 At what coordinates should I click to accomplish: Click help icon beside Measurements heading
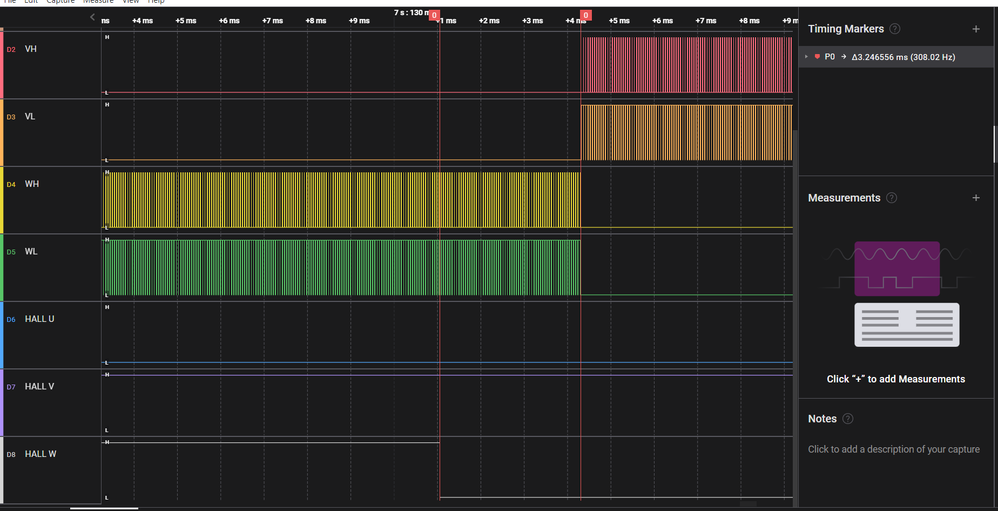[892, 198]
